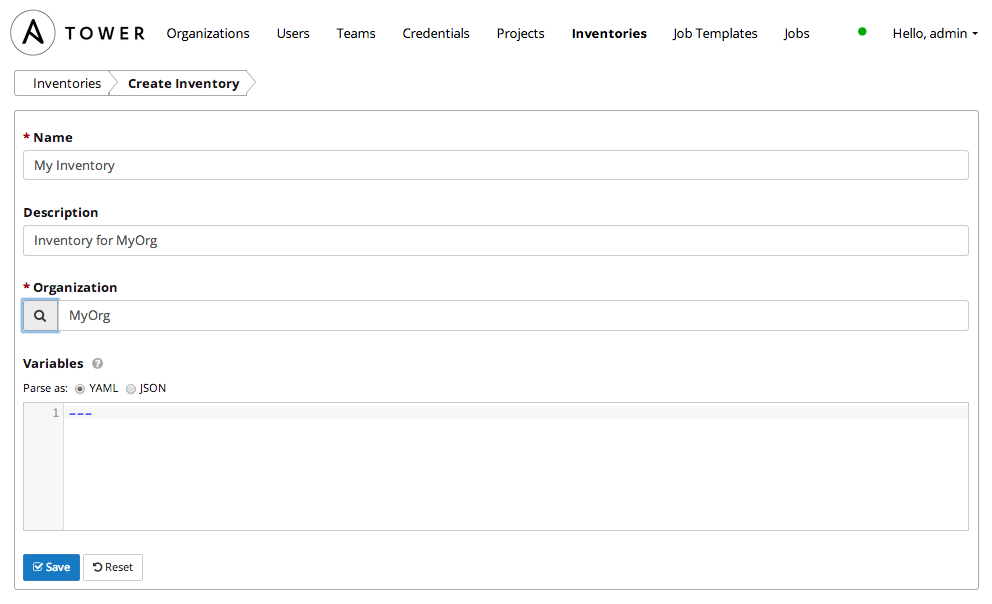Open the Credentials nav item
This screenshot has height=604, width=992.
[x=436, y=34]
